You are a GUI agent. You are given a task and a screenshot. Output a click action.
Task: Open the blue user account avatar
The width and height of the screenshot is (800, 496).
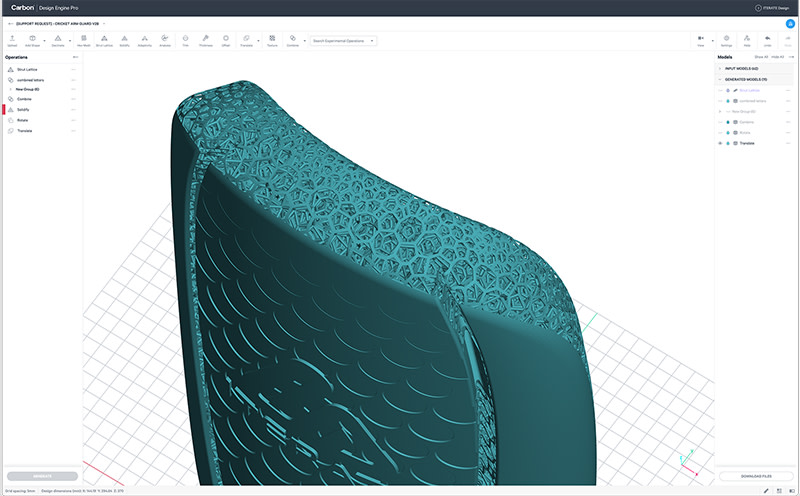(790, 23)
